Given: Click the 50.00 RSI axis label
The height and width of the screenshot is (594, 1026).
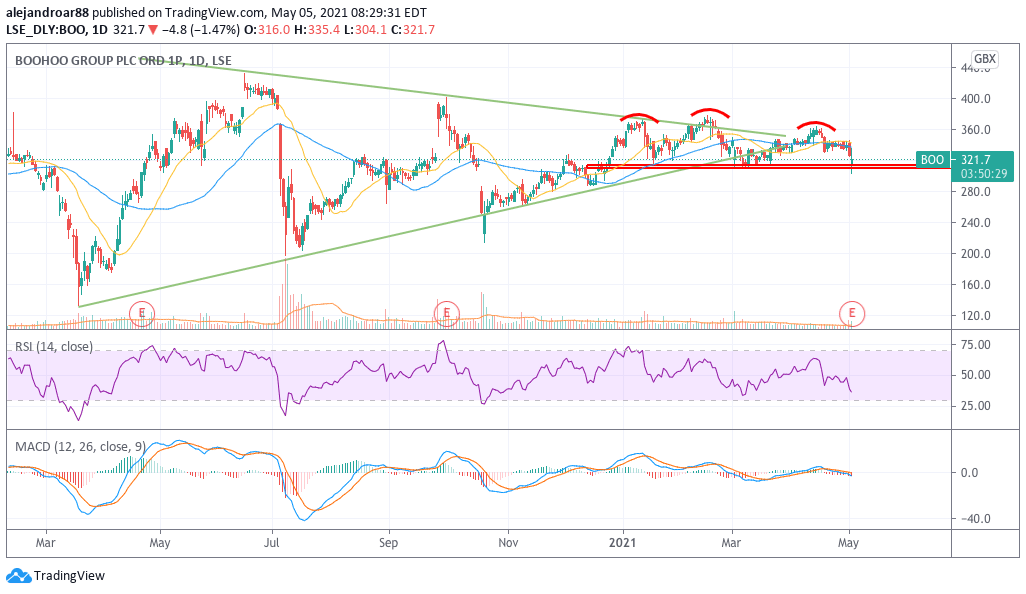Looking at the screenshot, I should (975, 375).
